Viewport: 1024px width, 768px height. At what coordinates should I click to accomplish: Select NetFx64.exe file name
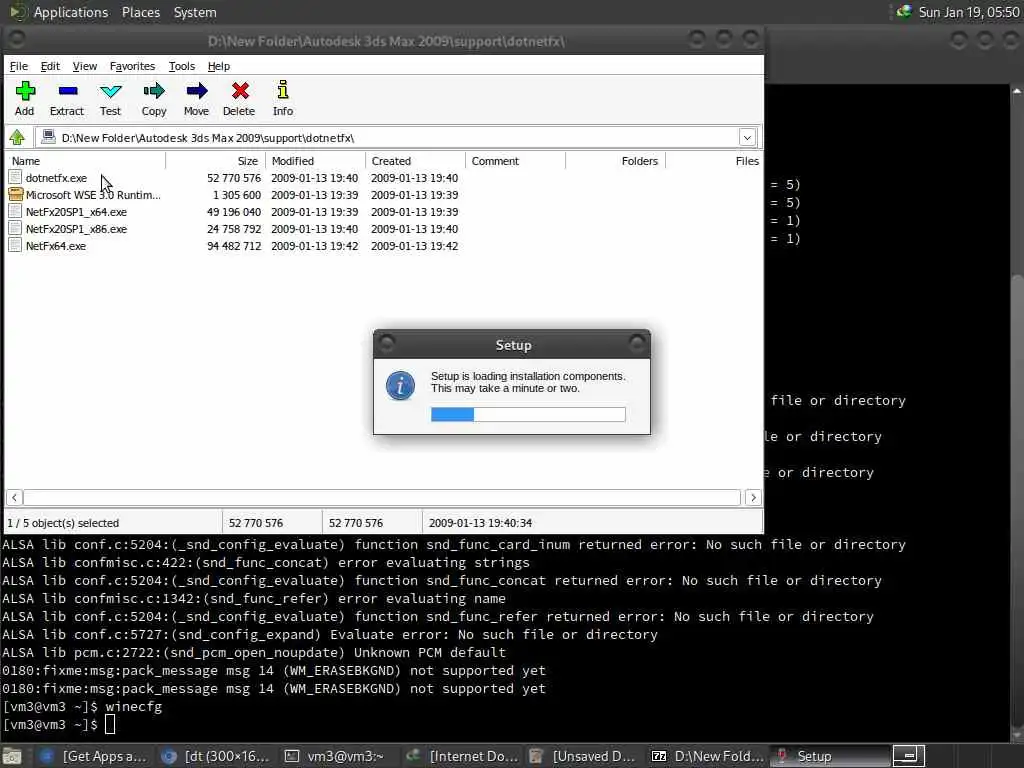56,246
